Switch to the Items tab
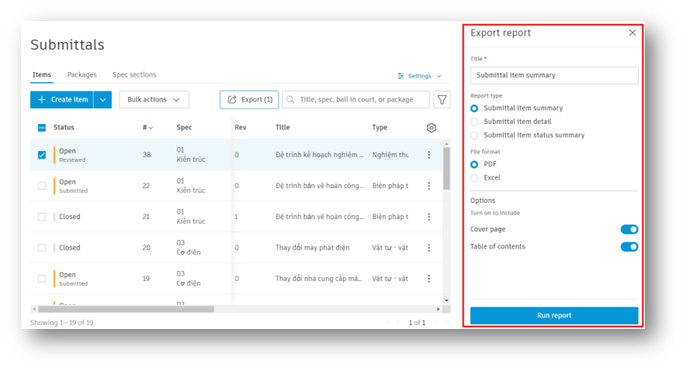The image size is (687, 371). click(42, 75)
